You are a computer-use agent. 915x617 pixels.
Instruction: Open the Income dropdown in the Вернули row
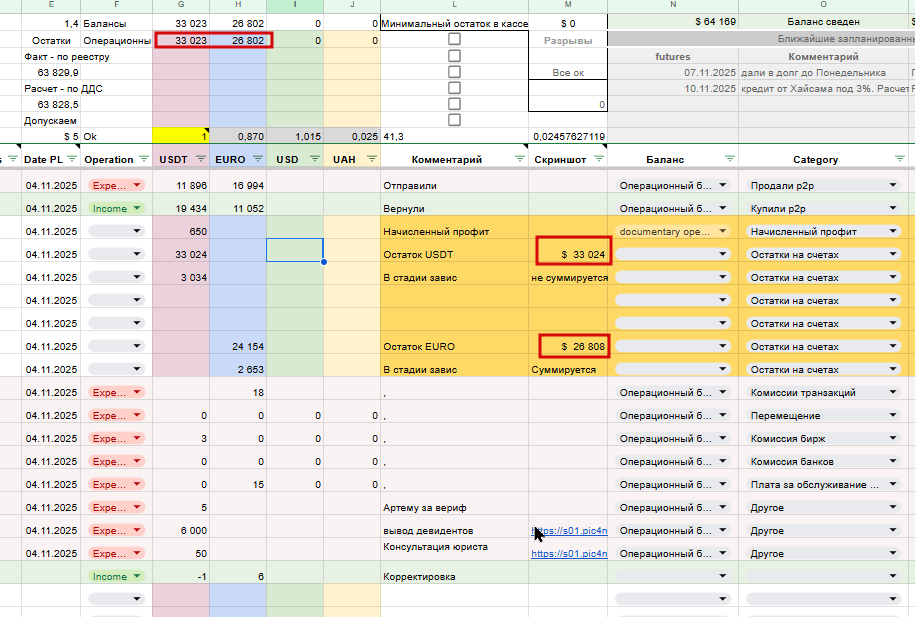[x=116, y=208]
